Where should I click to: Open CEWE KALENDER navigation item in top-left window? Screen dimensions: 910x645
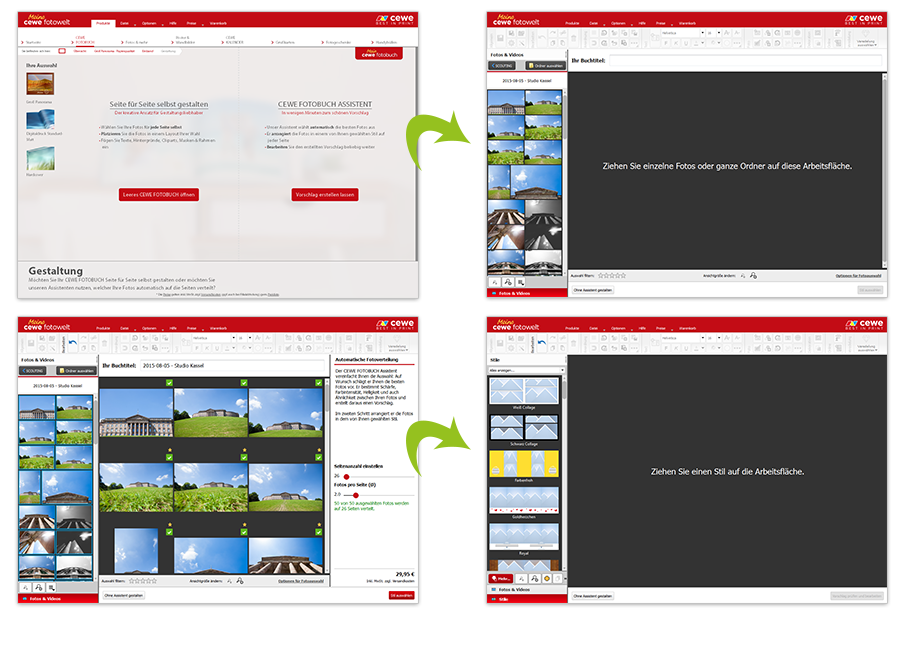(234, 40)
